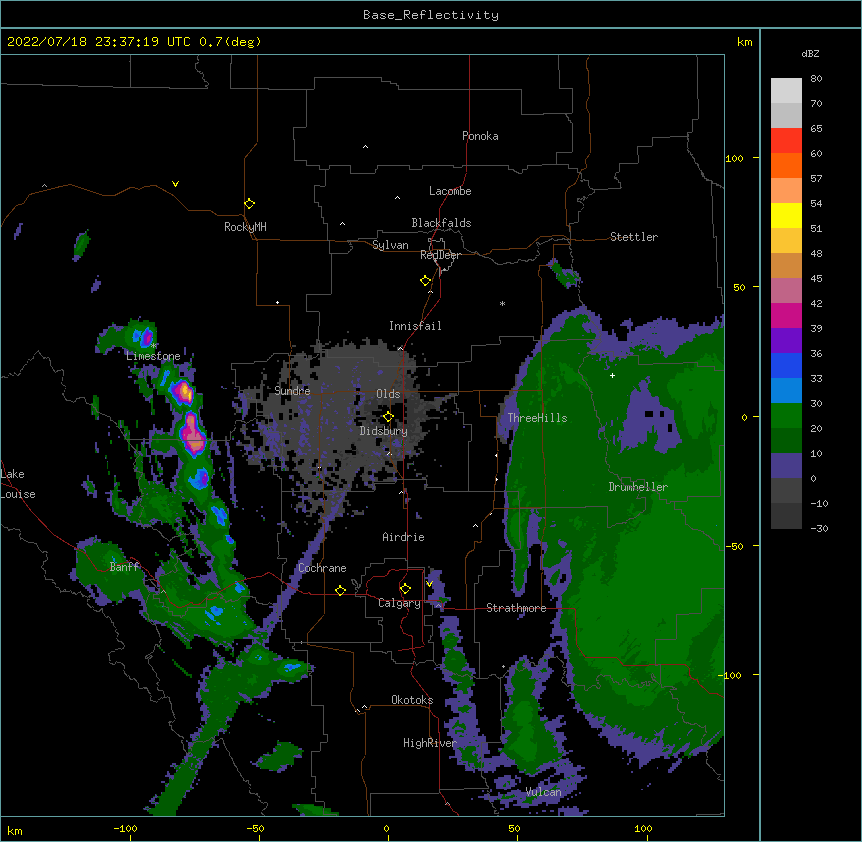Choose the purple 36-39 dBZ legend swatch
862x842 pixels.
786,341
